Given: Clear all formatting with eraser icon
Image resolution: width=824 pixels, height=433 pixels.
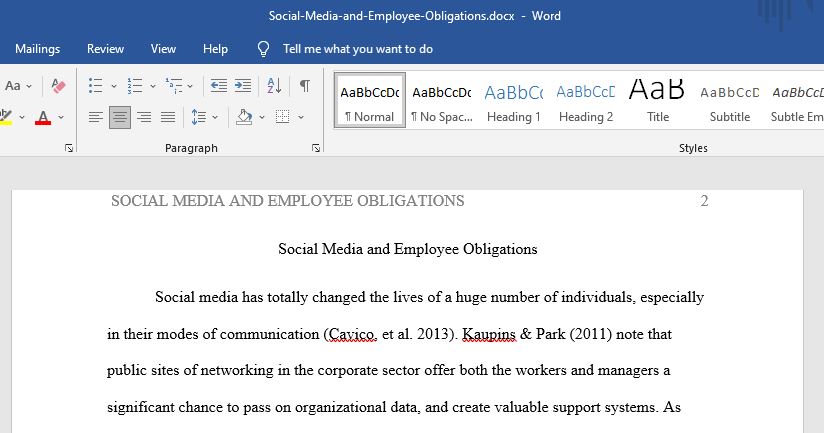Looking at the screenshot, I should pyautogui.click(x=58, y=86).
